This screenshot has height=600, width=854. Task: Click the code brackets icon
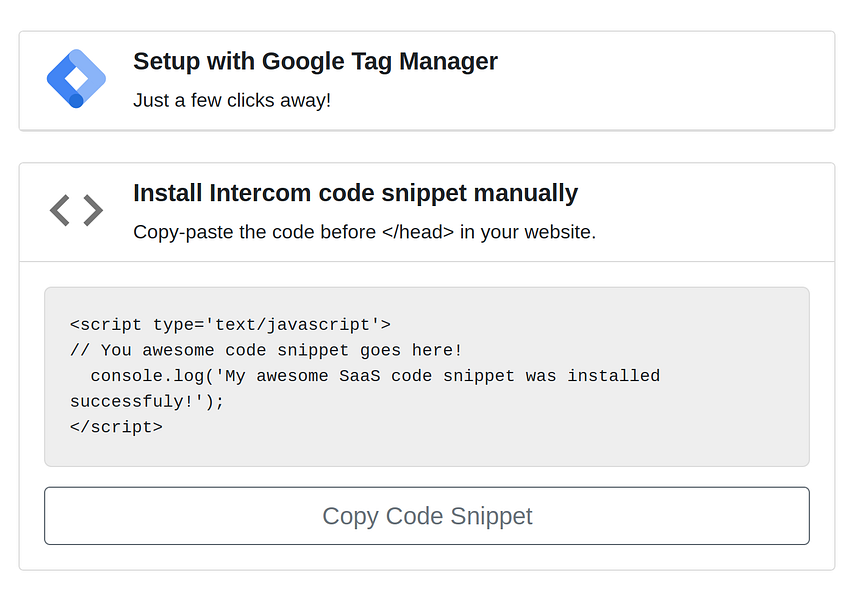76,210
